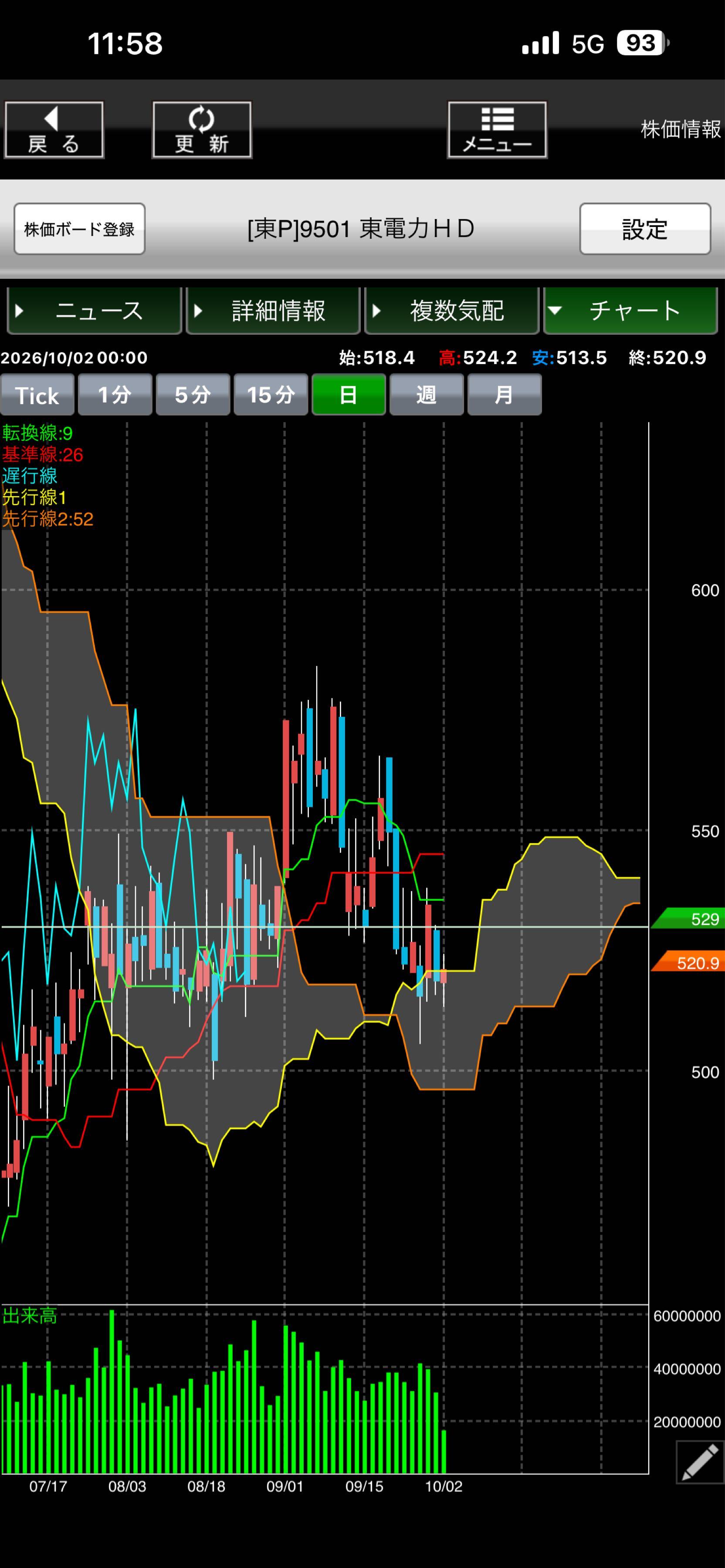Tap the battery indicator in status bar
The height and width of the screenshot is (1568, 725).
click(643, 43)
